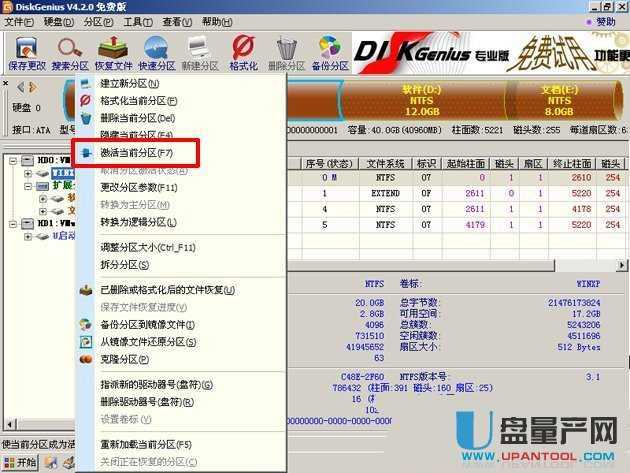Click the 快速分区 (Quick partition) toolbar icon

point(158,51)
